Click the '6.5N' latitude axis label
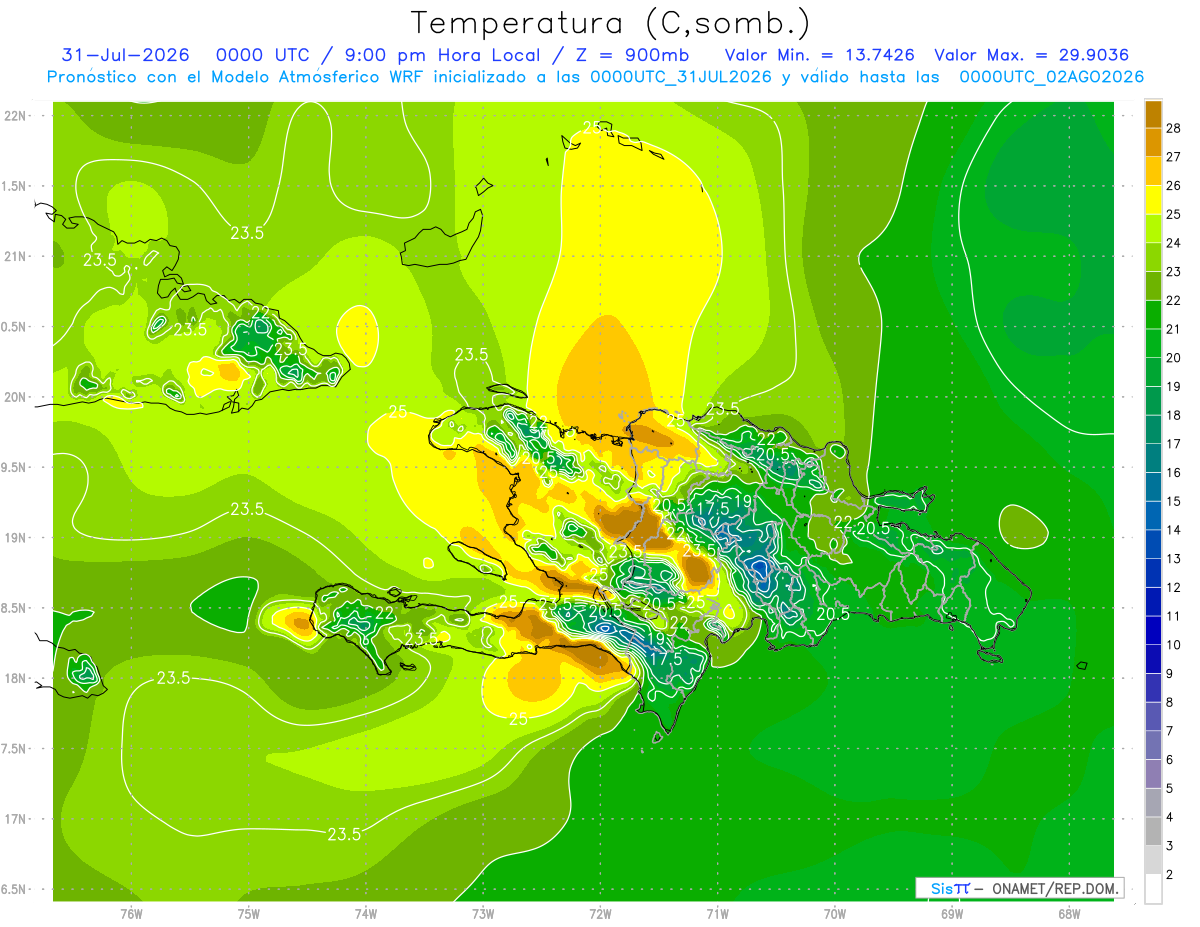 (x=14, y=889)
